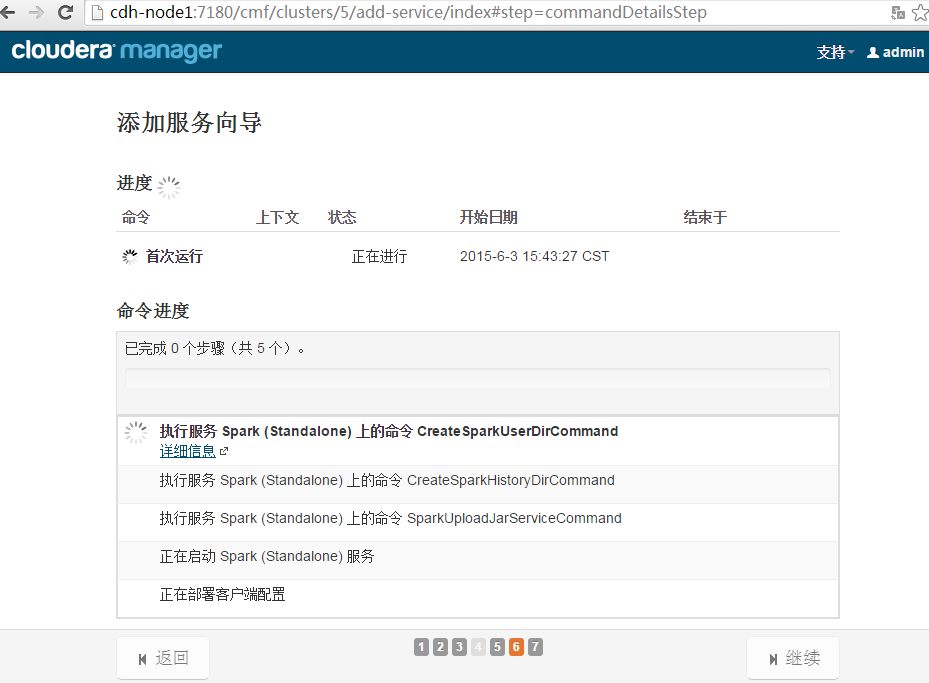Viewport: 929px width, 683px height.
Task: Open the admin user menu
Action: tap(895, 52)
